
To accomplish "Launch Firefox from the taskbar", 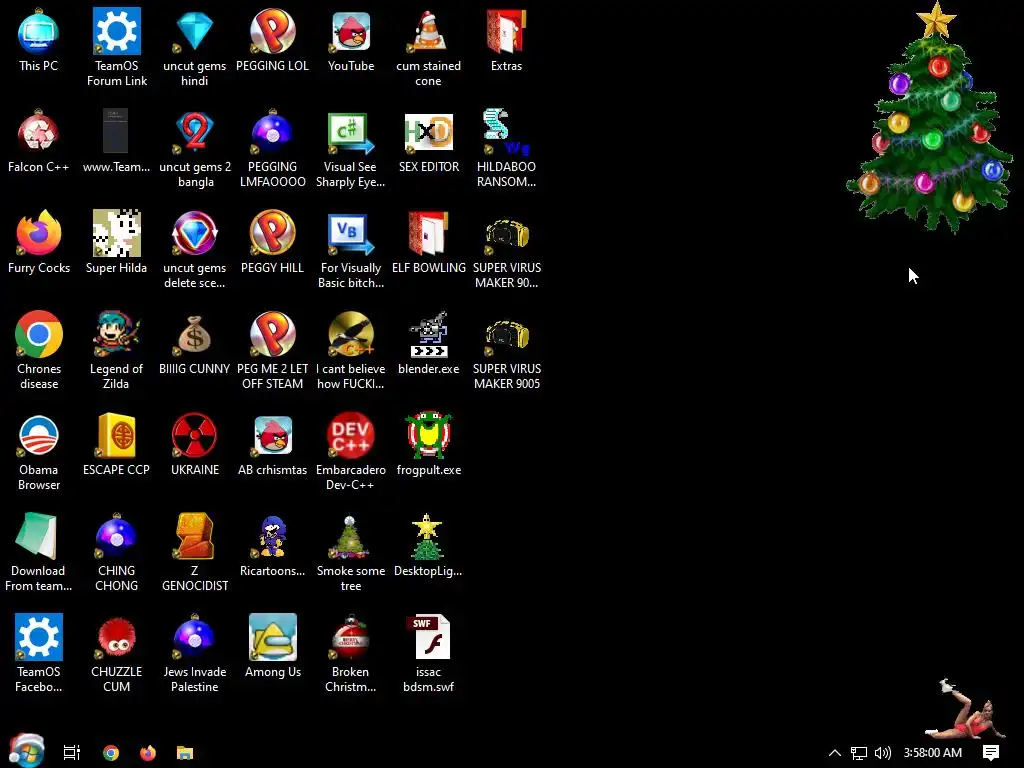I will click(148, 753).
